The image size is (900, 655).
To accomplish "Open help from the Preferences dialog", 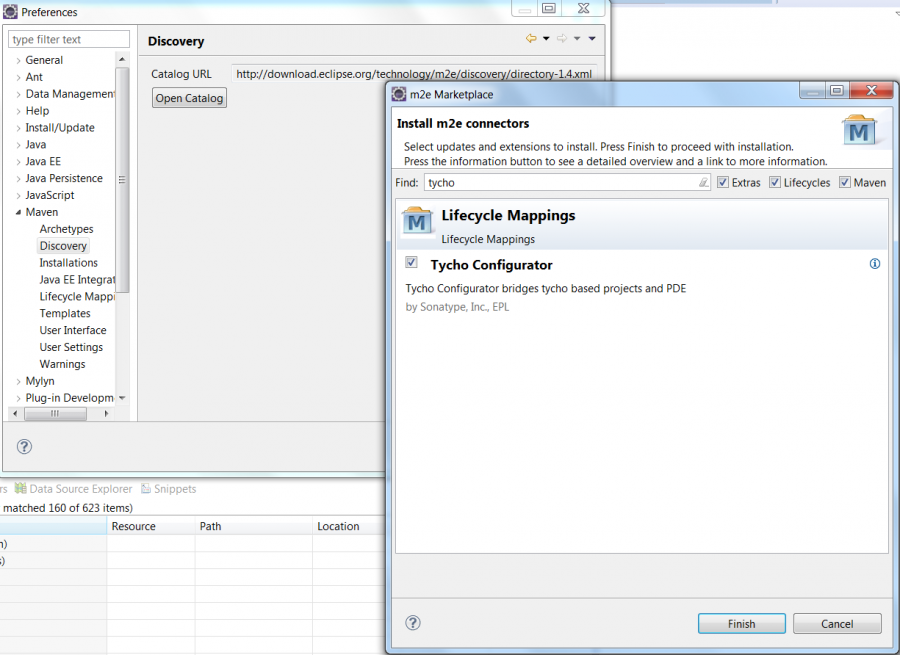I will [25, 447].
